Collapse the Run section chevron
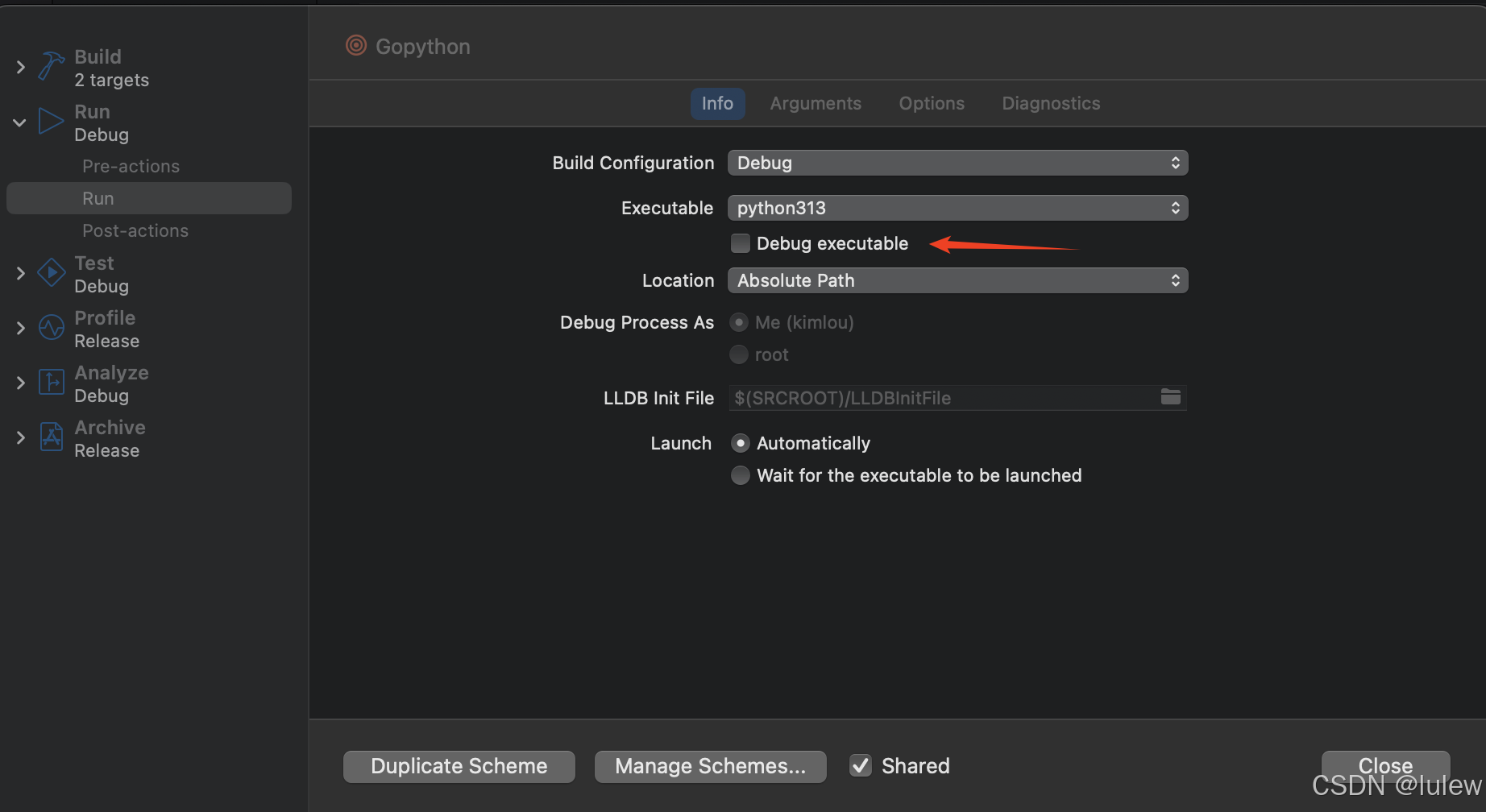The height and width of the screenshot is (812, 1486). [x=19, y=122]
